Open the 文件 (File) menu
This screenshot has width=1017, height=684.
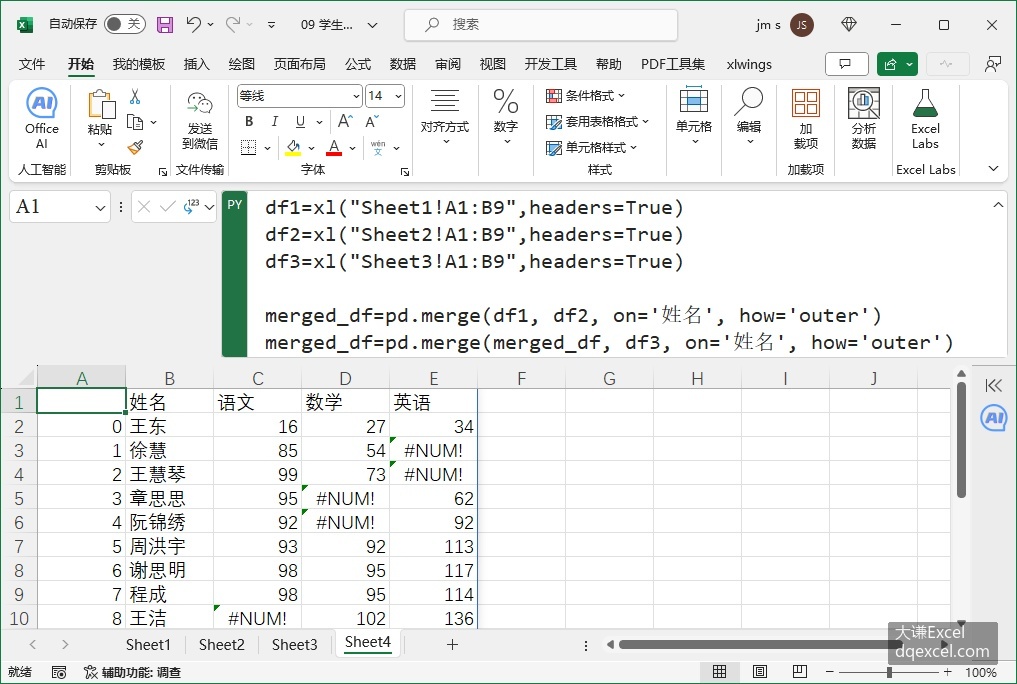click(32, 64)
